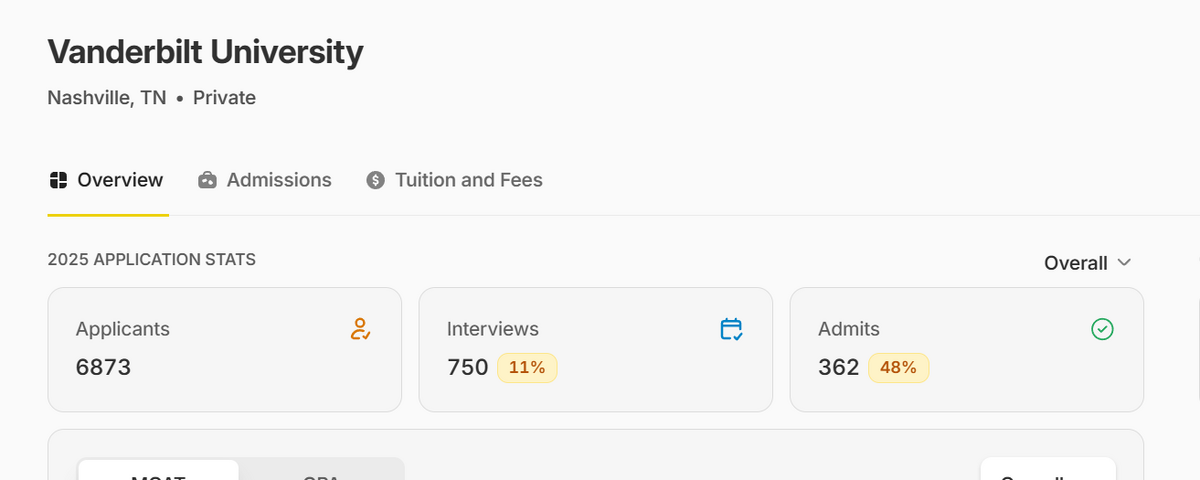
Task: Click the Admissions briefcase icon
Action: (x=207, y=181)
